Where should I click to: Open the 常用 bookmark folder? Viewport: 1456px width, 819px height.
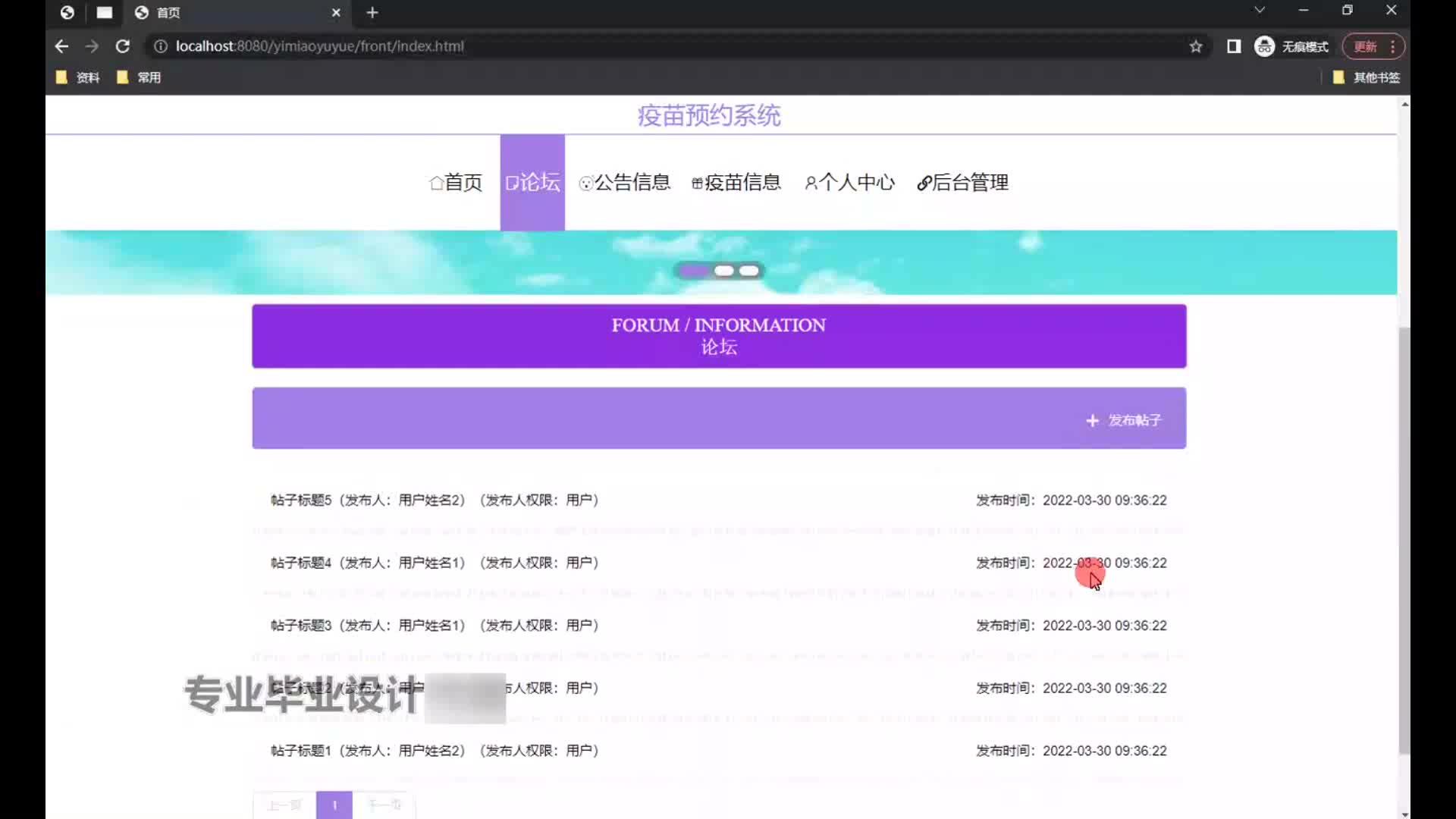coord(140,77)
